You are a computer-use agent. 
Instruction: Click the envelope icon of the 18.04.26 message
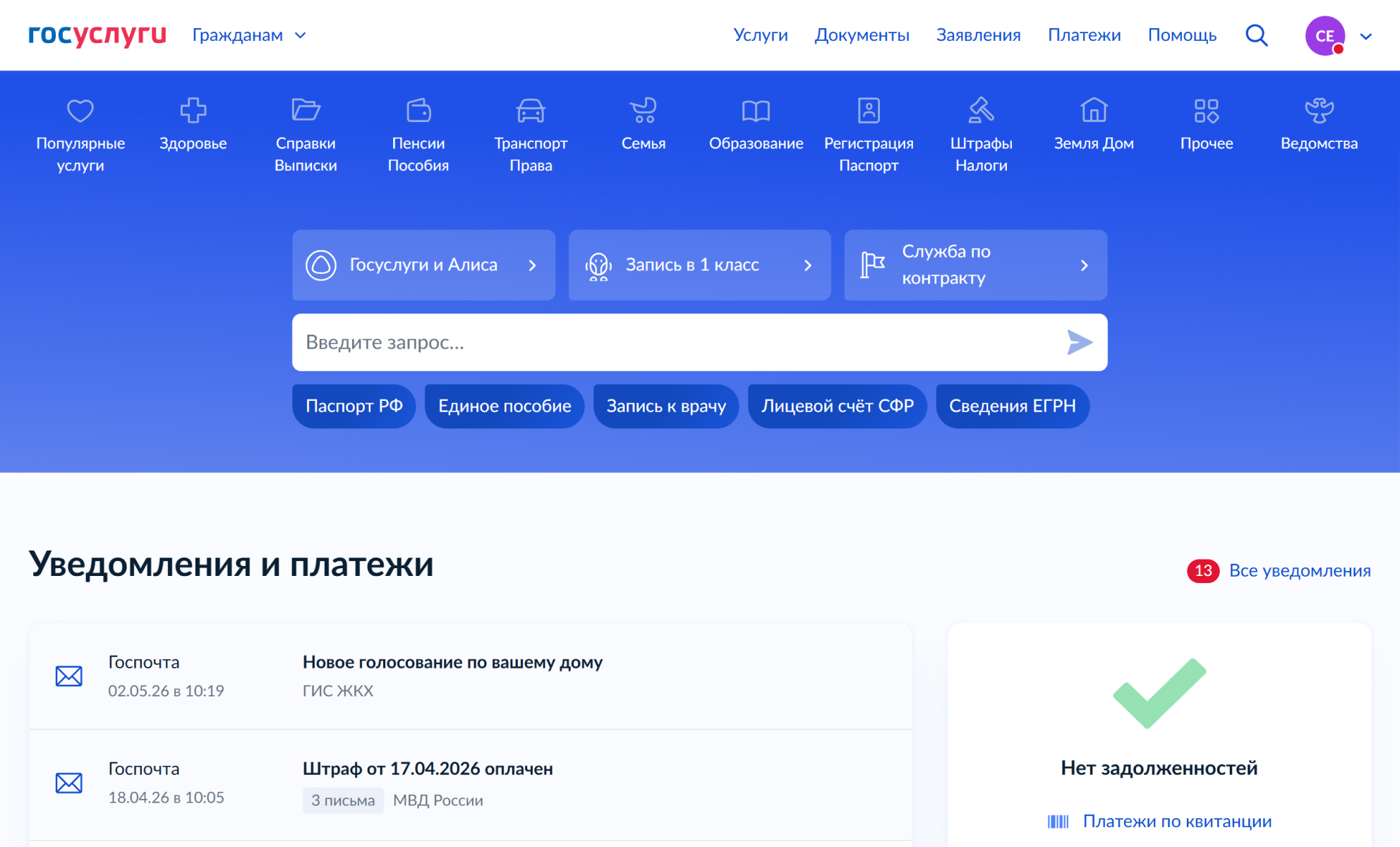[68, 783]
